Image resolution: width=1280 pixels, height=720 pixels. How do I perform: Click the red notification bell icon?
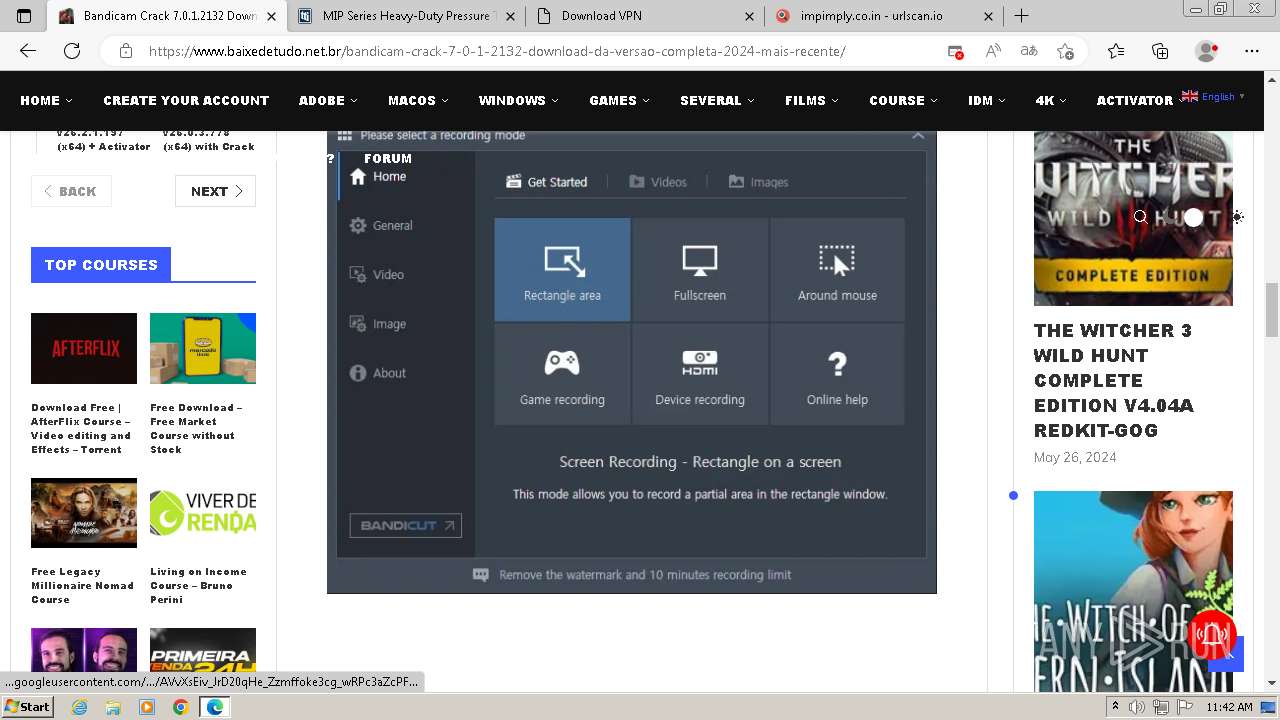tap(1212, 634)
